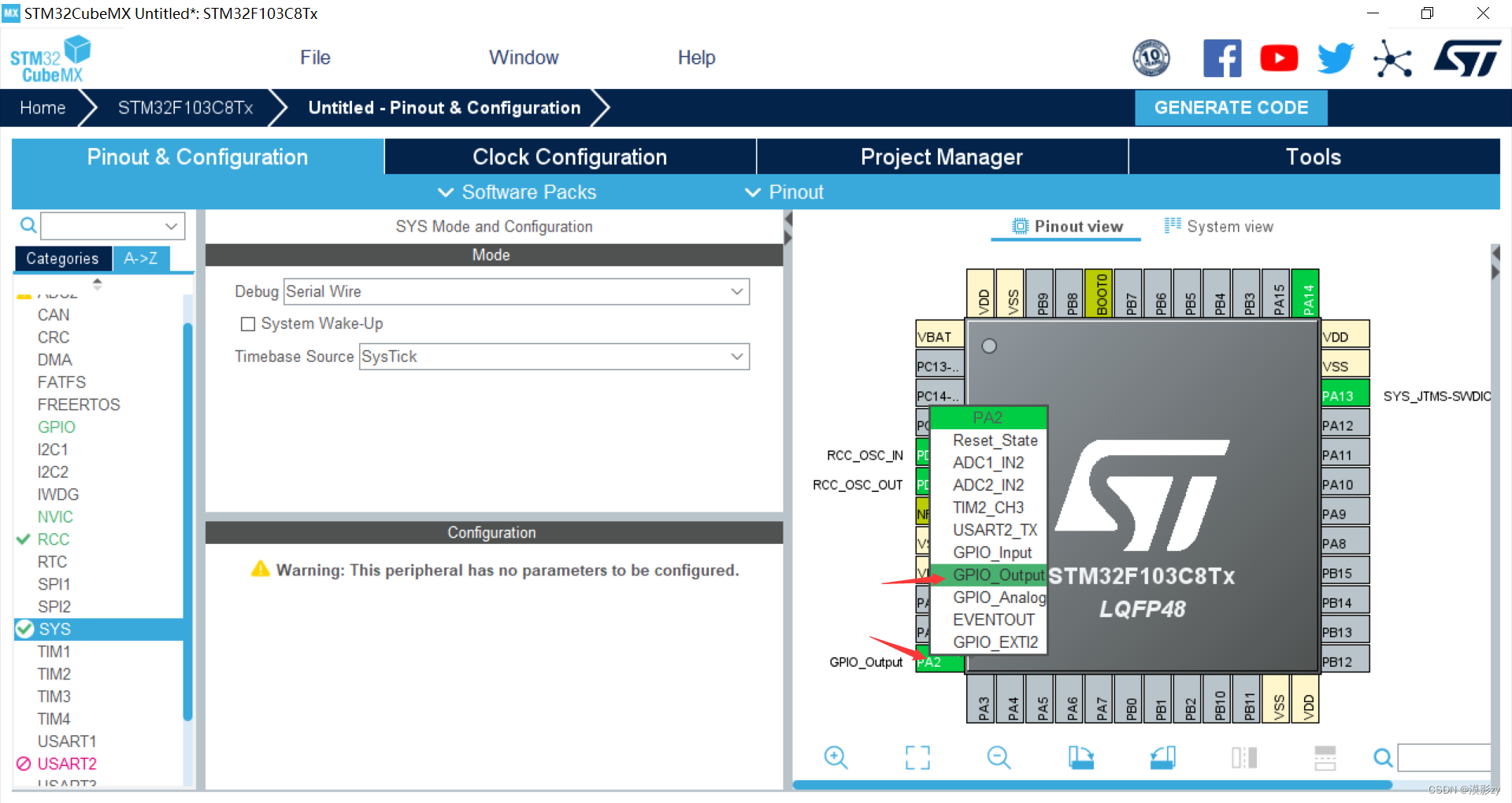The width and height of the screenshot is (1512, 803).
Task: Select the Categories tab
Action: (62, 258)
